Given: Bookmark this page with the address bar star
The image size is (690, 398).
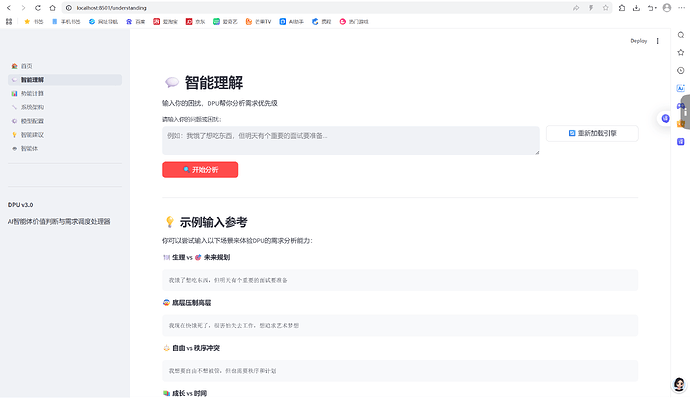Looking at the screenshot, I should (606, 8).
